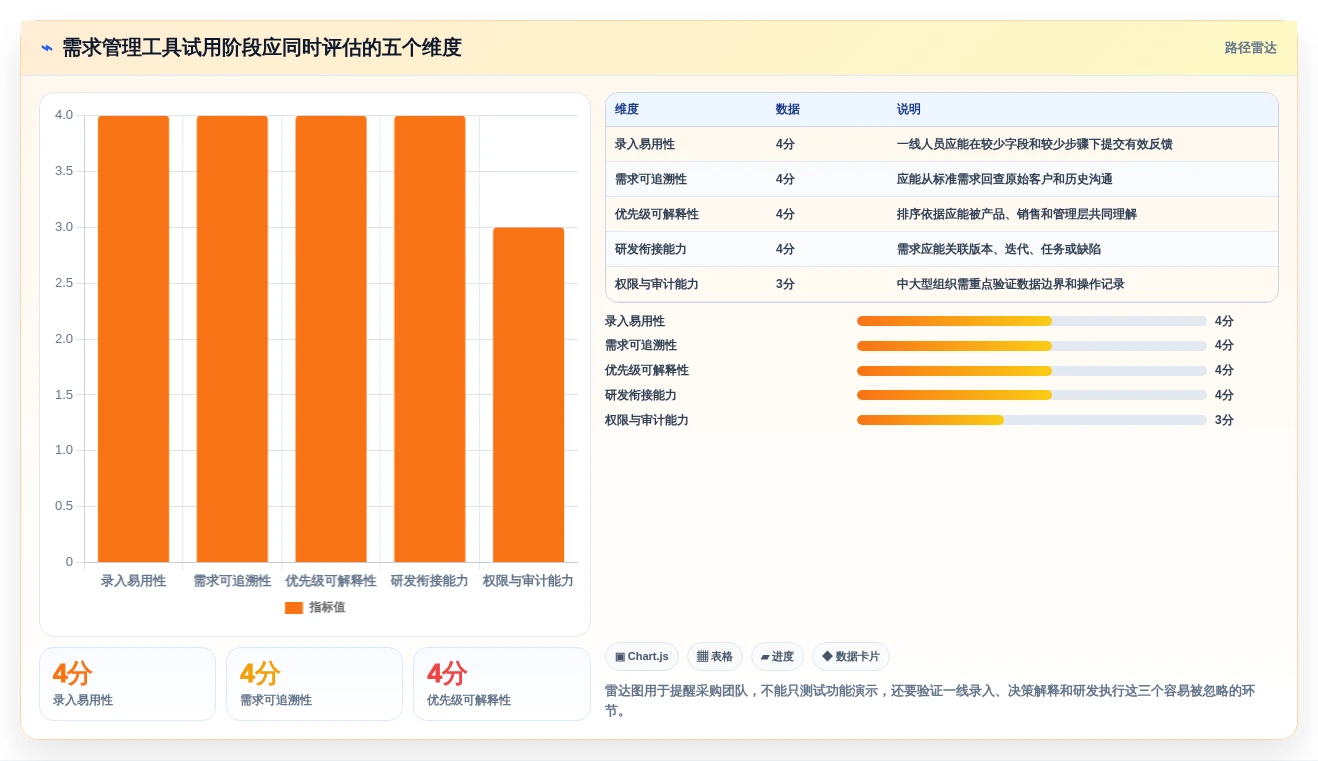Click the 3分 value in the table

pyautogui.click(x=786, y=284)
